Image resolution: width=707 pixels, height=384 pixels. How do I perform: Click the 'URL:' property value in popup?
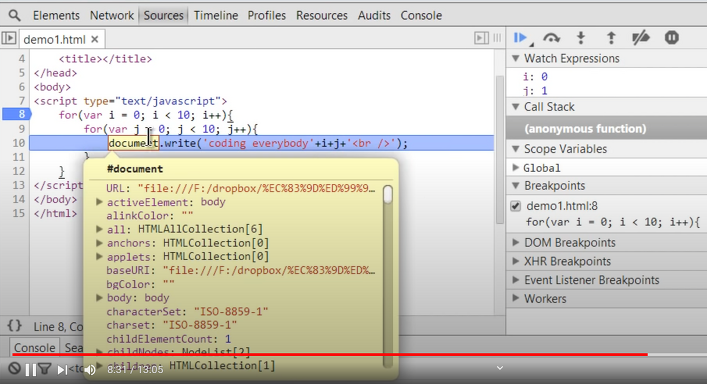256,188
